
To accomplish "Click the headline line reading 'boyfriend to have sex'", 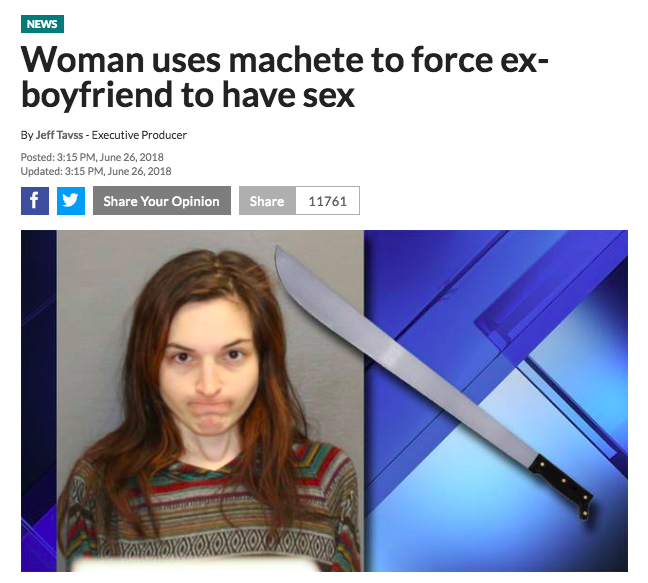I will click(188, 95).
